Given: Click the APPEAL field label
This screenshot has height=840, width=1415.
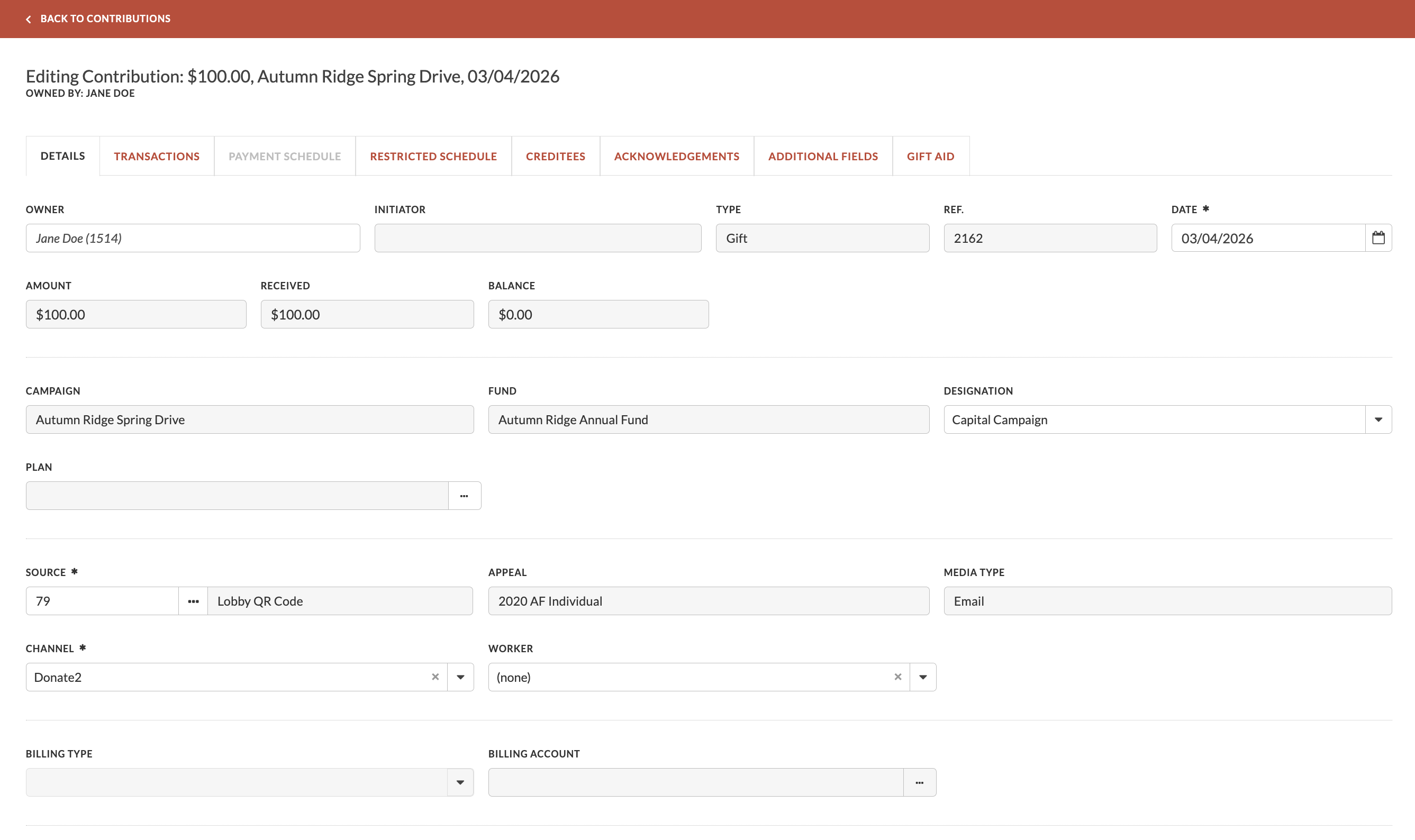Looking at the screenshot, I should coord(507,572).
